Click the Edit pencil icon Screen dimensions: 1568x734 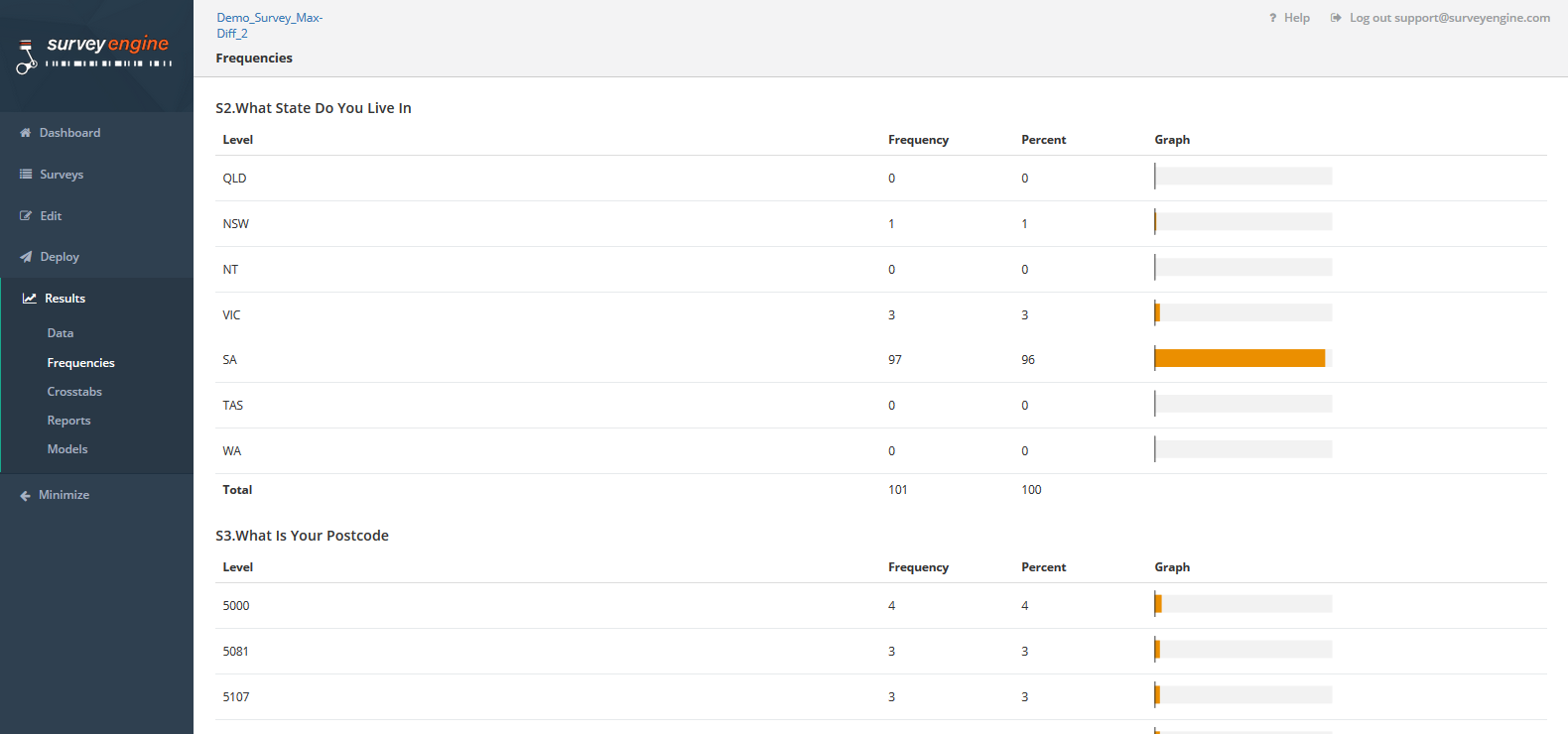[26, 216]
